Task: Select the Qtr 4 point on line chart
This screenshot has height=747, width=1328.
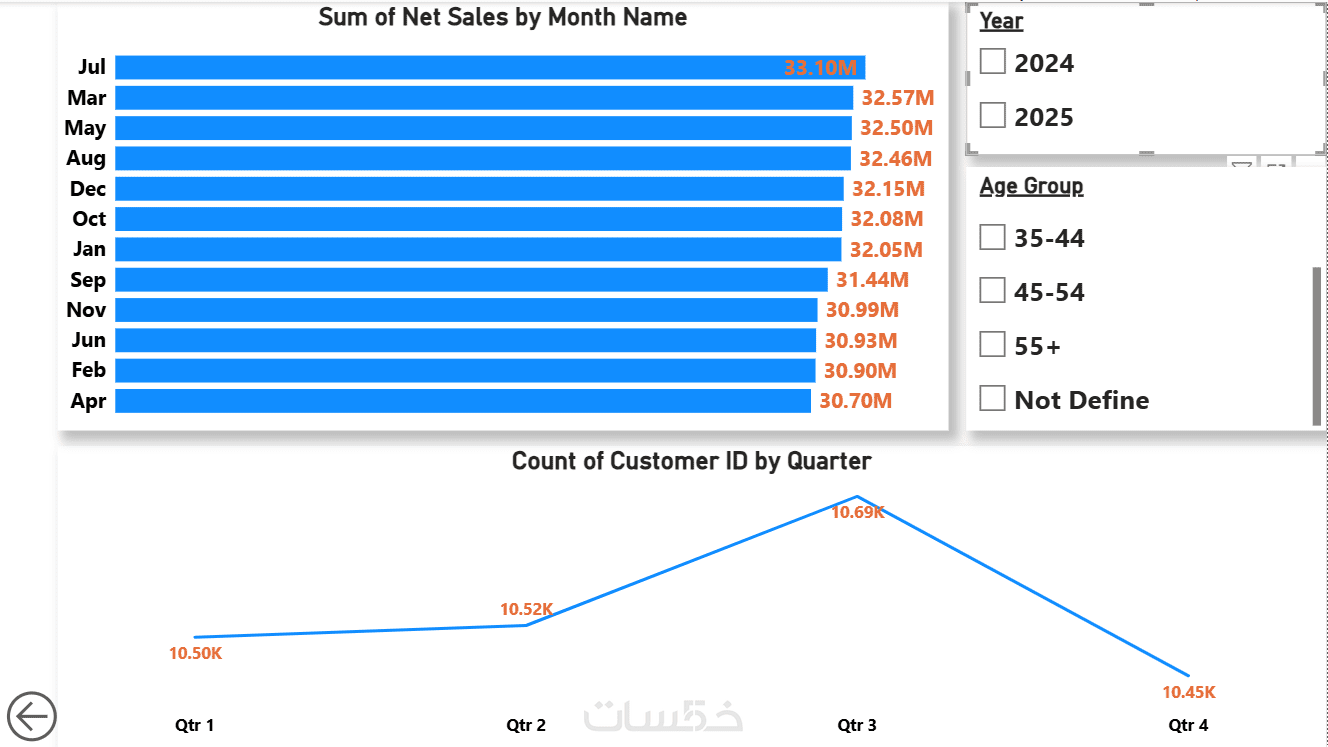Action: click(x=1188, y=676)
